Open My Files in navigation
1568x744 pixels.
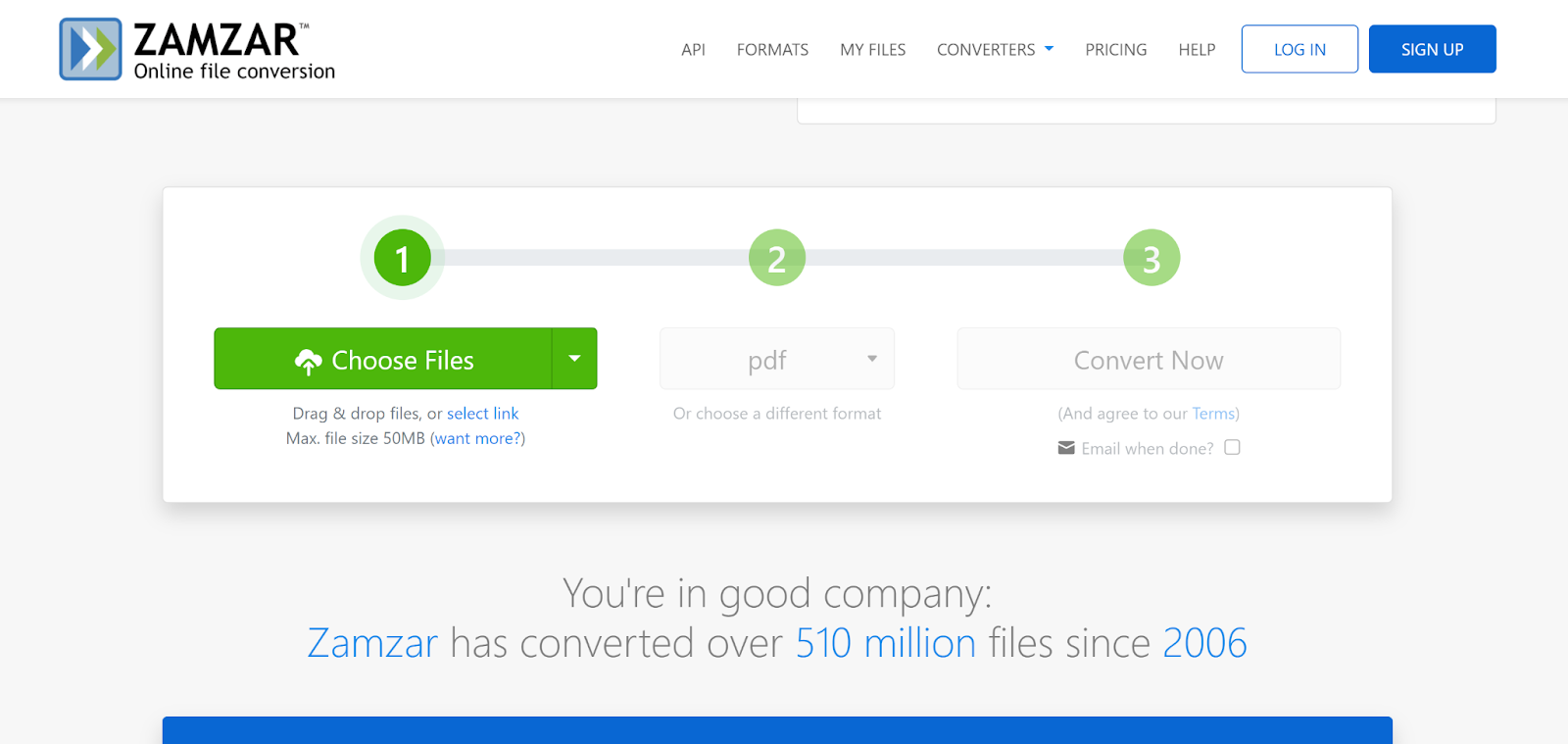pyautogui.click(x=872, y=49)
